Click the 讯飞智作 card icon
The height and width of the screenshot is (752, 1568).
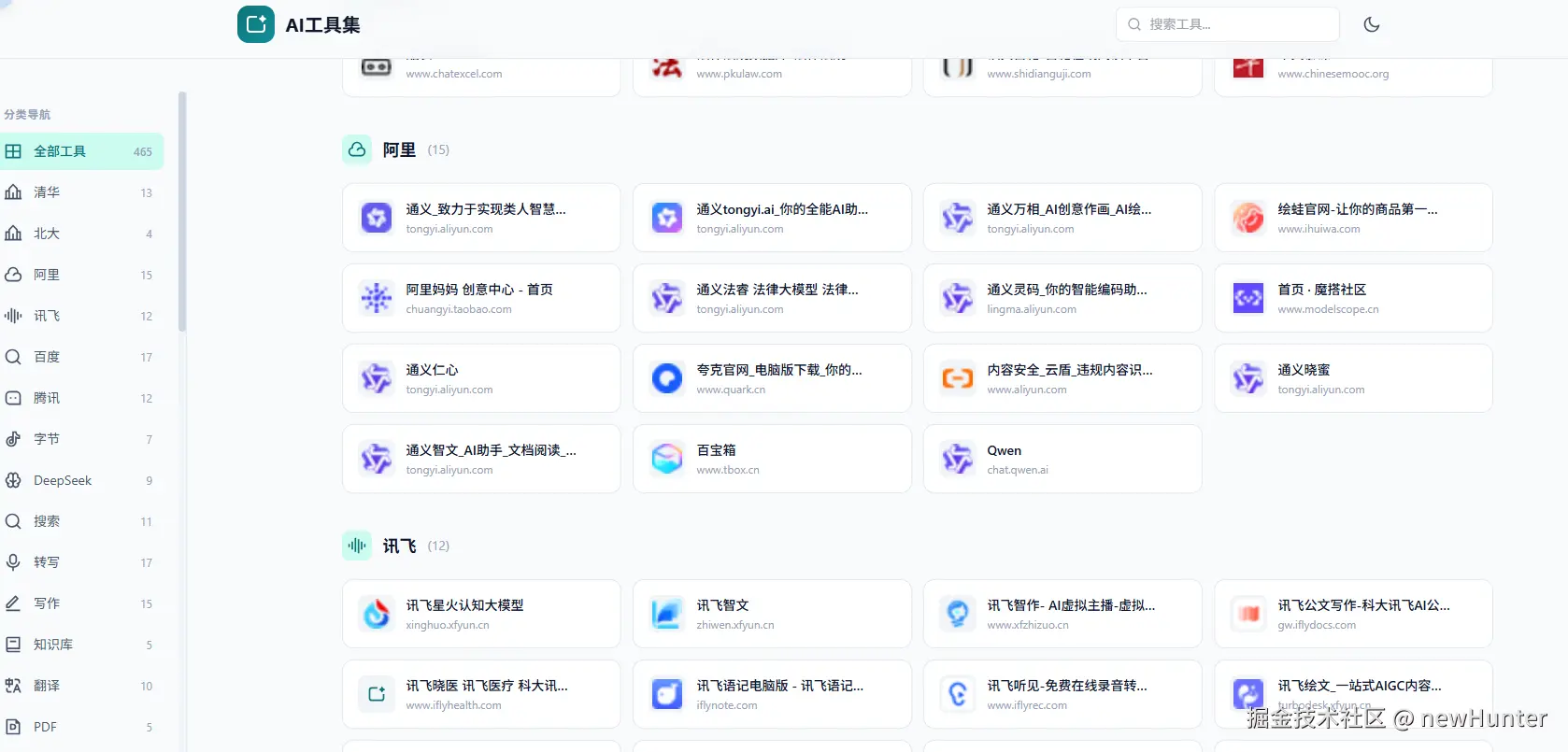[x=958, y=614]
